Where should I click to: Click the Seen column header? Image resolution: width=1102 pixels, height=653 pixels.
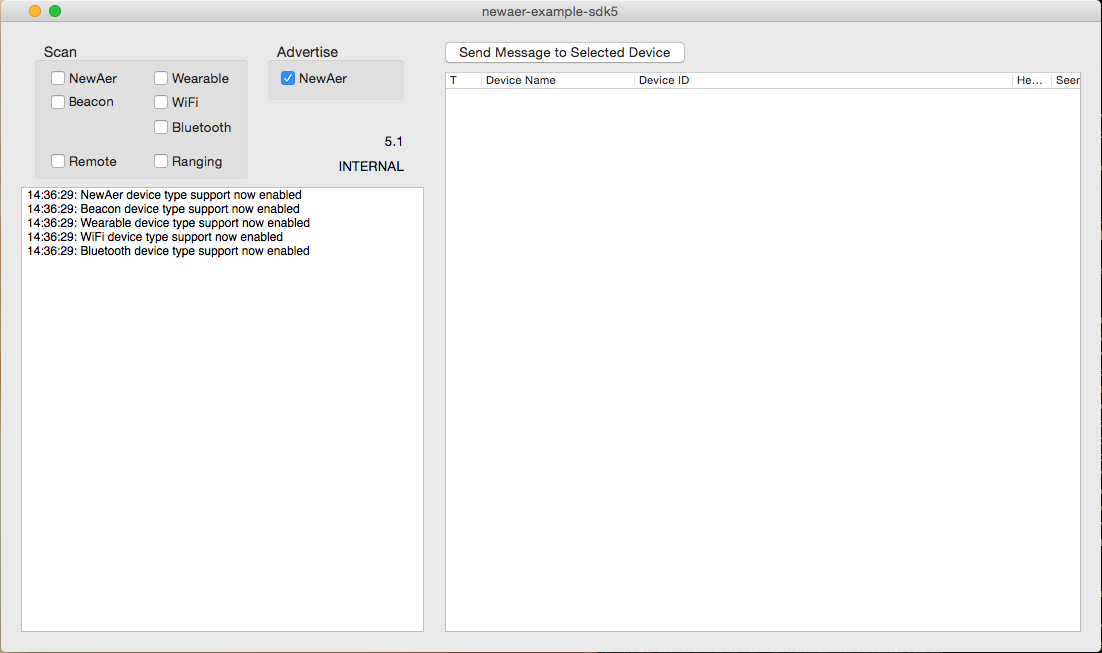pyautogui.click(x=1065, y=80)
